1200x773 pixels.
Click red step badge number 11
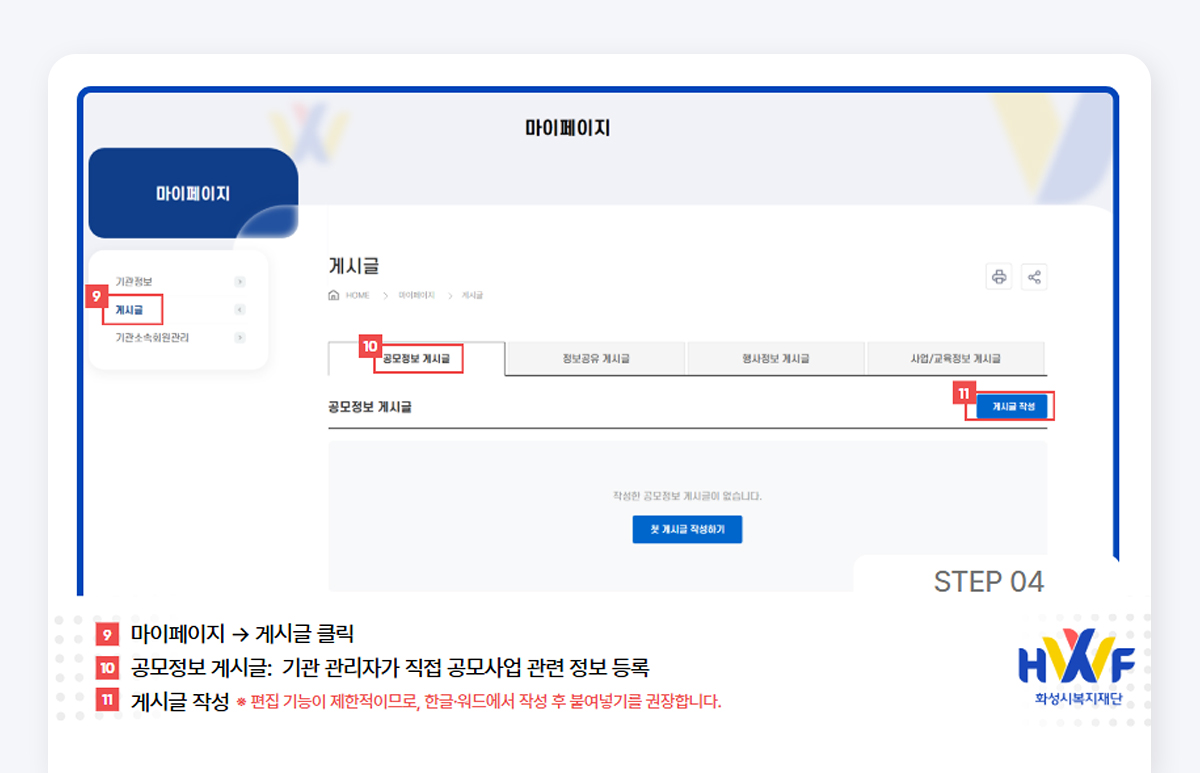click(x=962, y=394)
